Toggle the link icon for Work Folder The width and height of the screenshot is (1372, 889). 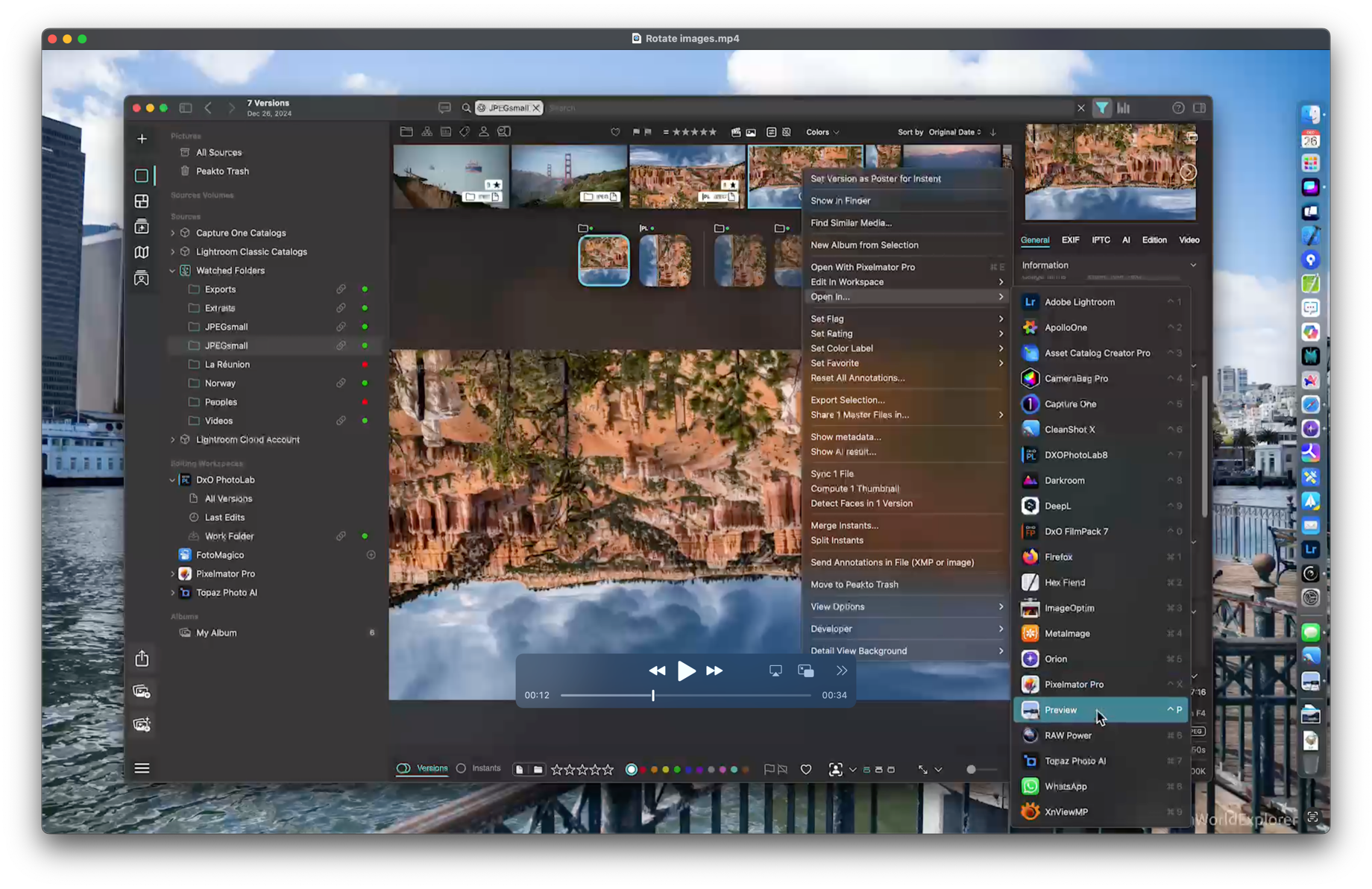(x=341, y=536)
